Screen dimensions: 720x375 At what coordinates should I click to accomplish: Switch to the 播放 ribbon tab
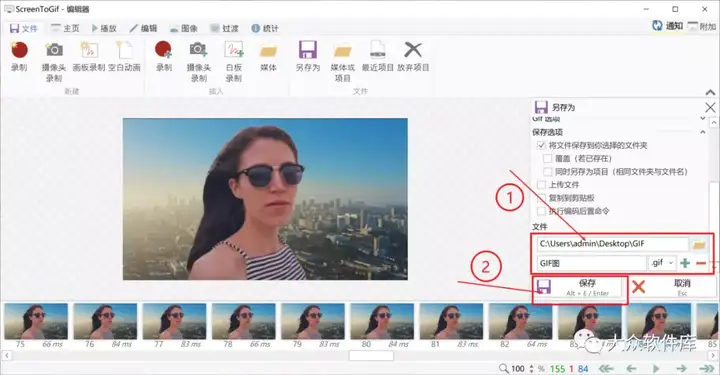[104, 28]
